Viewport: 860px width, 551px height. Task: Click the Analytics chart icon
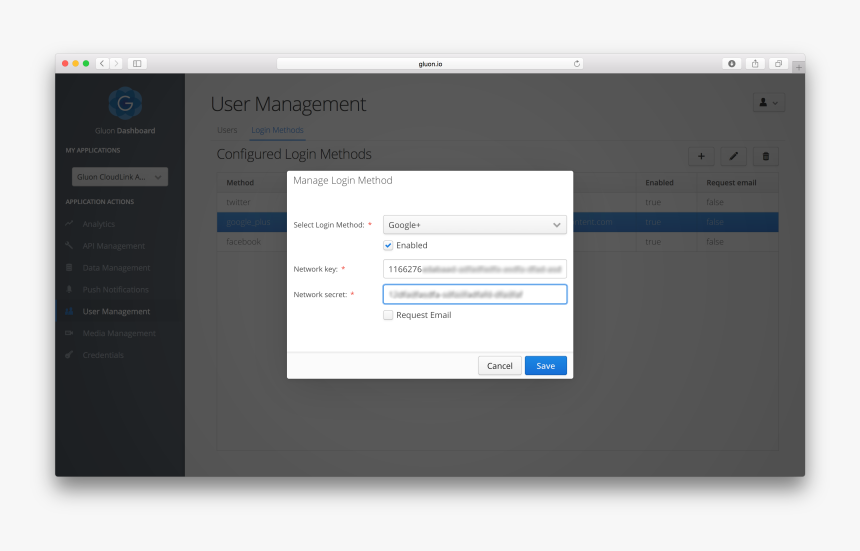pyautogui.click(x=69, y=223)
